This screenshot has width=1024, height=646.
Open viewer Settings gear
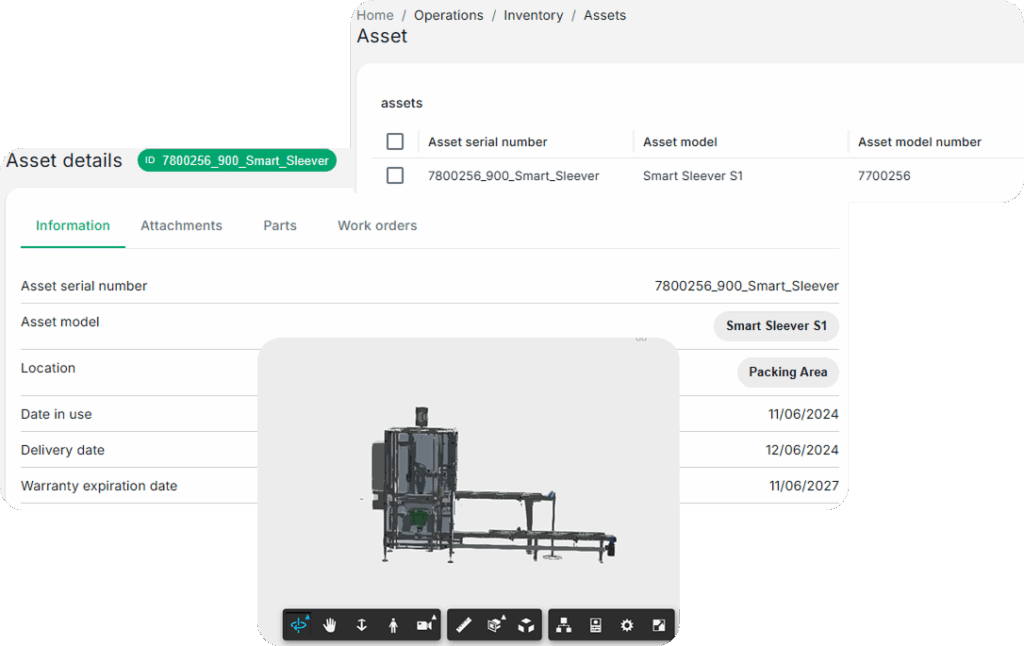(x=627, y=625)
